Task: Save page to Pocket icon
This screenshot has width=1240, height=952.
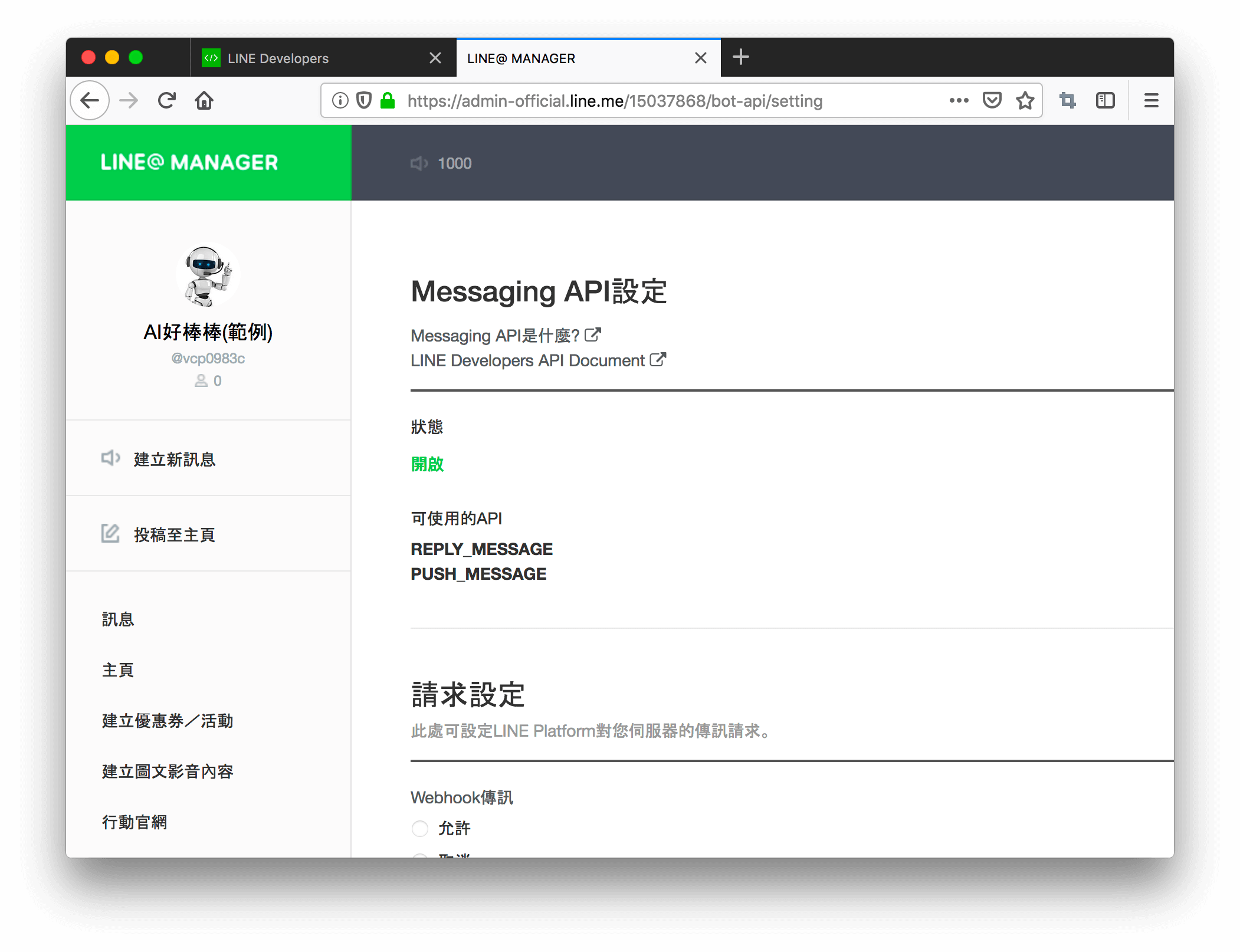Action: (992, 101)
